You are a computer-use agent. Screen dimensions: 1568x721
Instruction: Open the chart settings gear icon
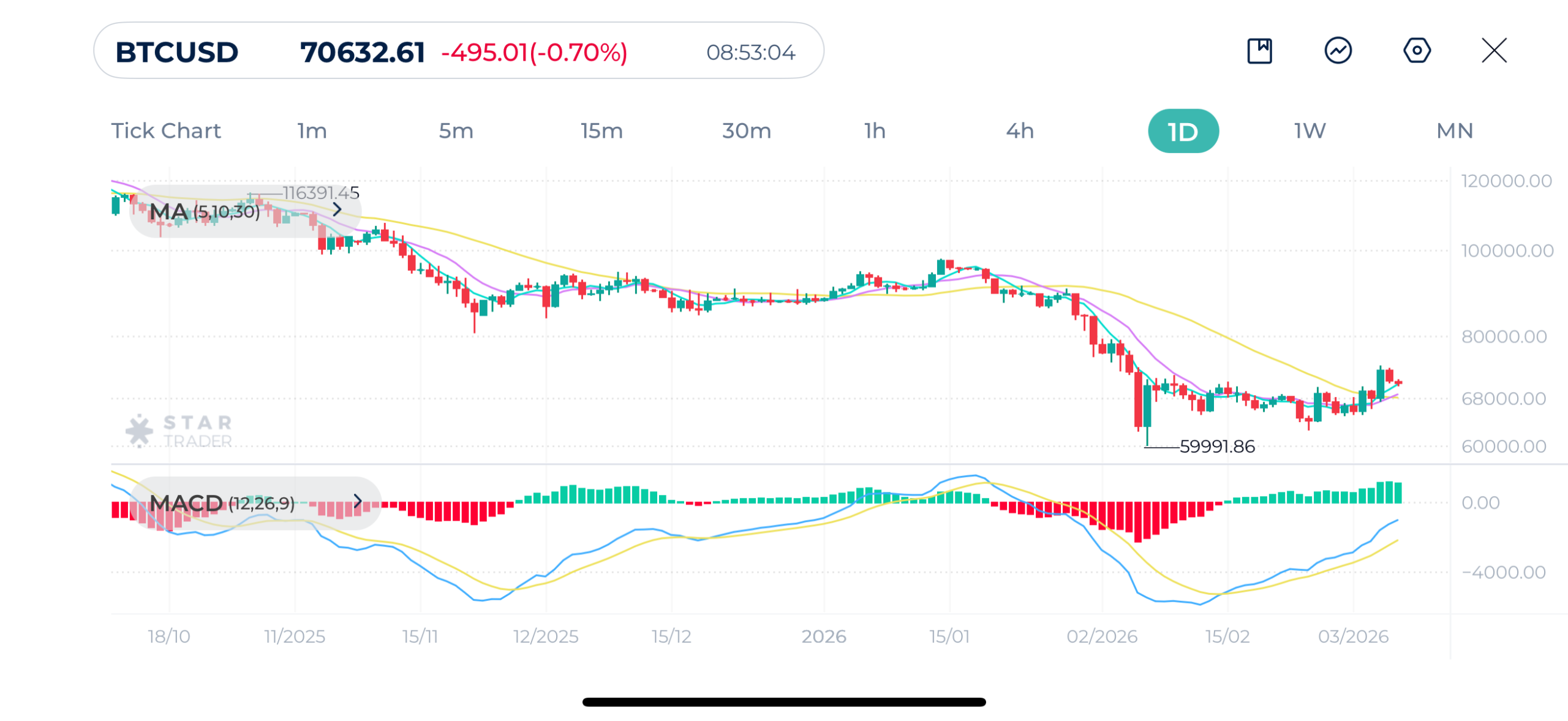pyautogui.click(x=1417, y=51)
